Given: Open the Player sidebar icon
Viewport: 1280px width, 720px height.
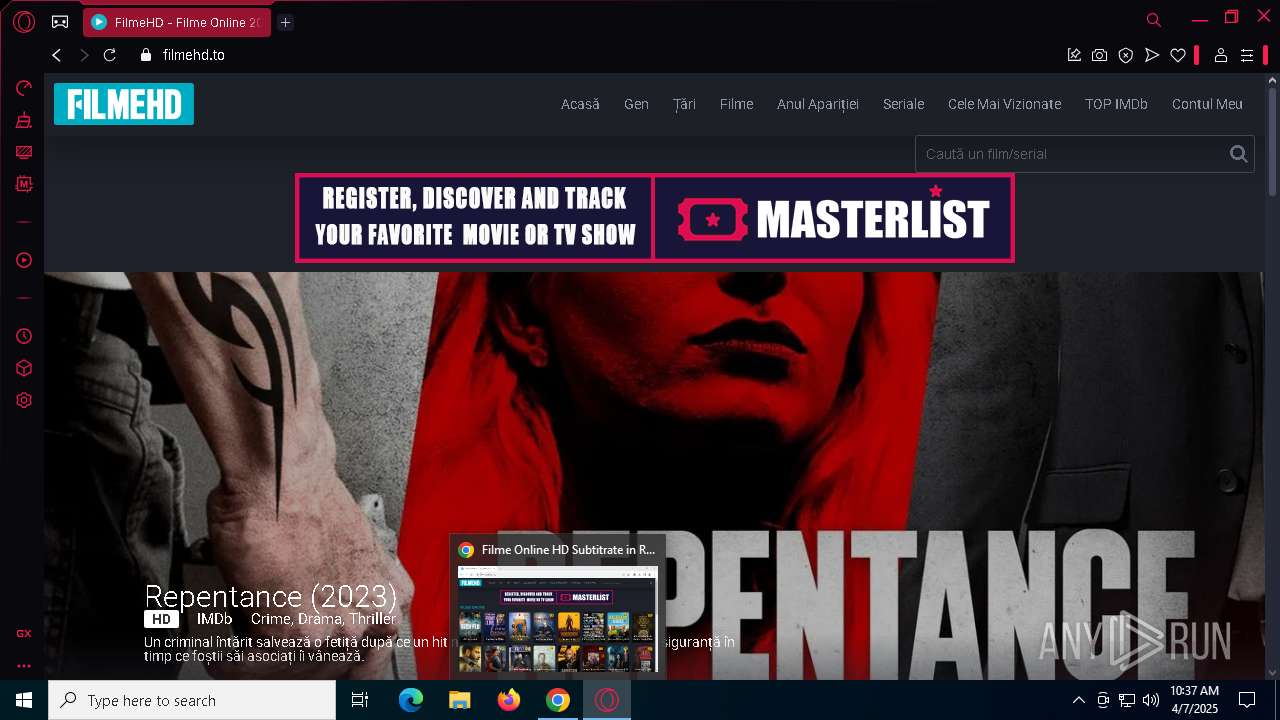Looking at the screenshot, I should (24, 260).
